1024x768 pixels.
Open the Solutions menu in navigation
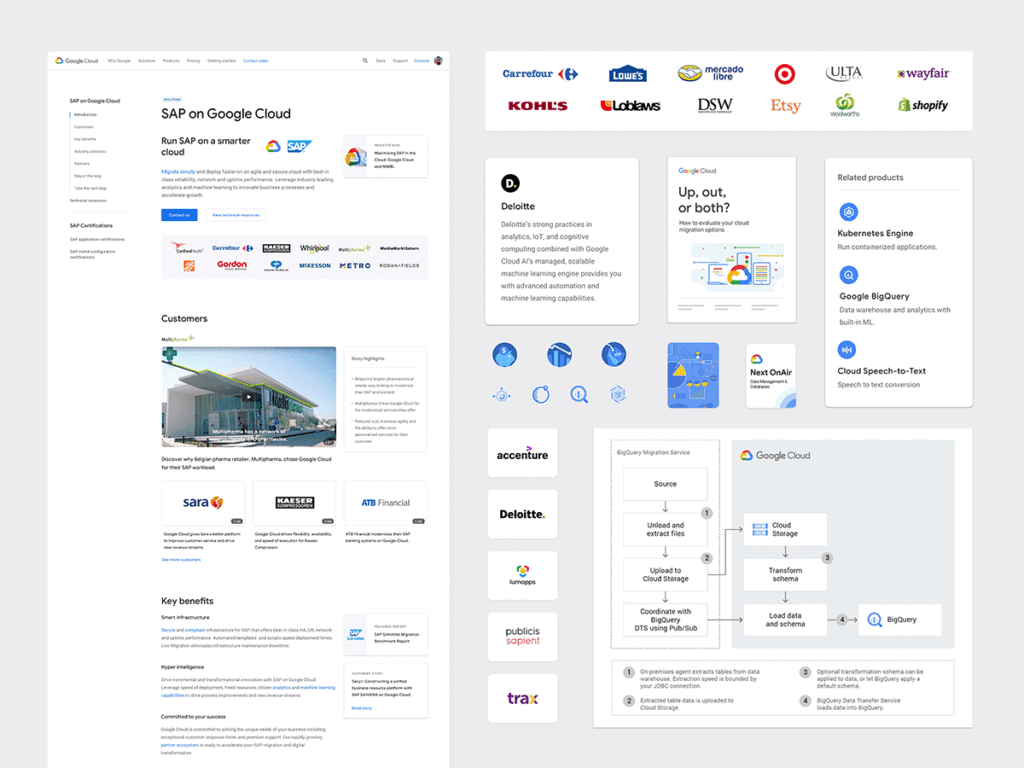click(147, 61)
